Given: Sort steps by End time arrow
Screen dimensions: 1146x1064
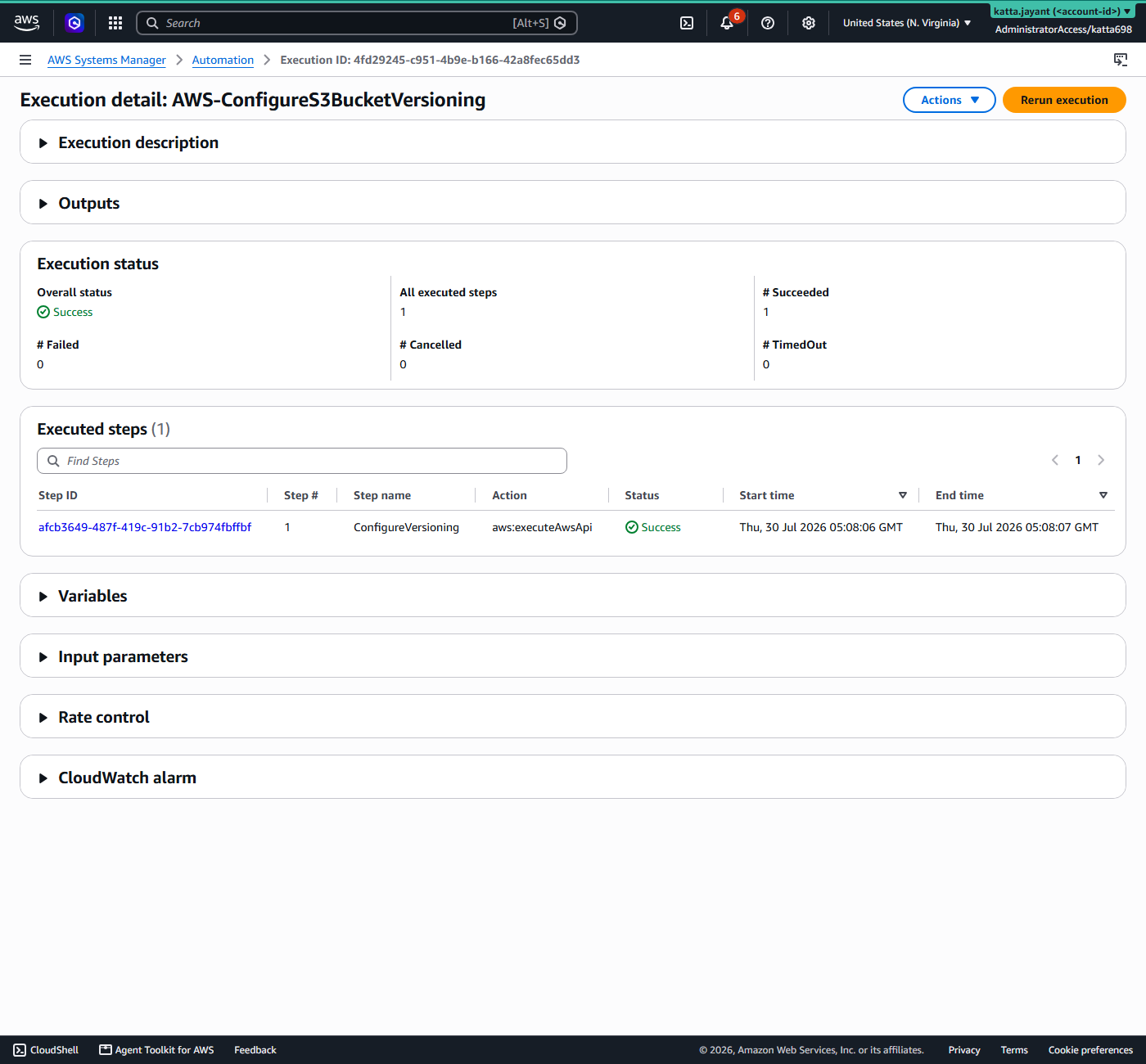Looking at the screenshot, I should pos(1103,495).
